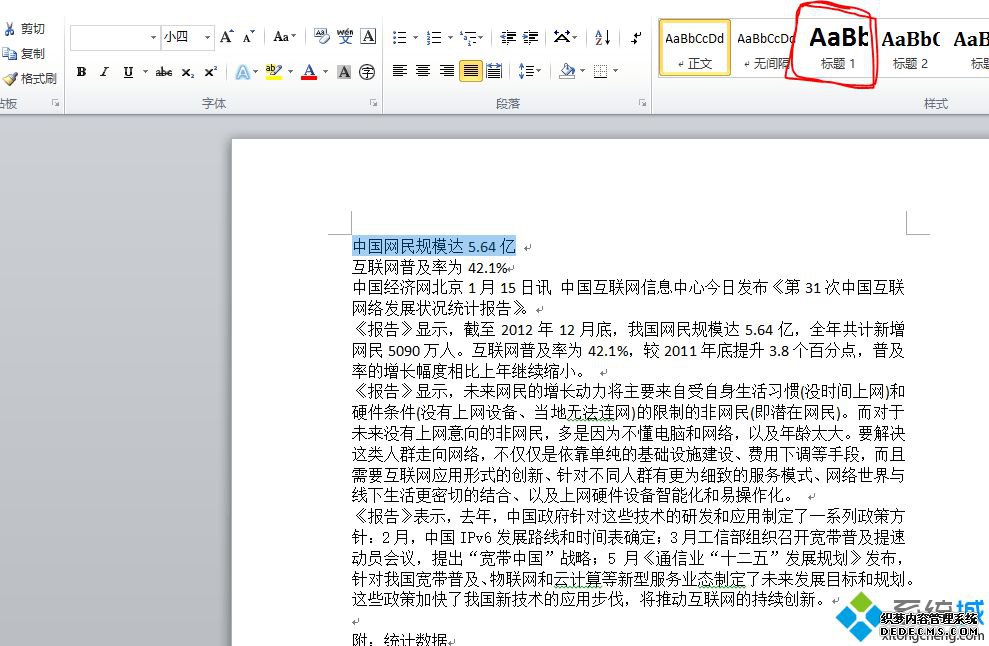This screenshot has height=646, width=989.
Task: Apply character border icon
Action: (x=368, y=37)
